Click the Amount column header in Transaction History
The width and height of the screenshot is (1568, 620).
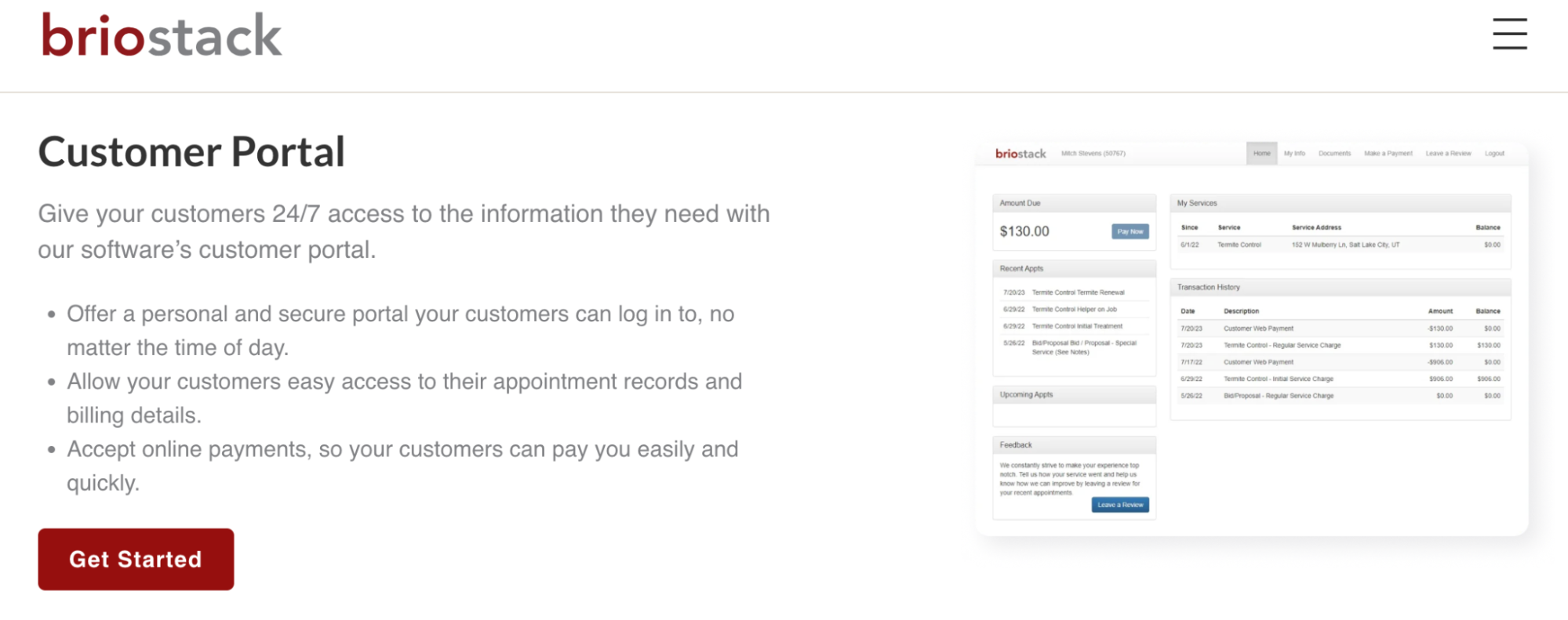click(x=1440, y=311)
